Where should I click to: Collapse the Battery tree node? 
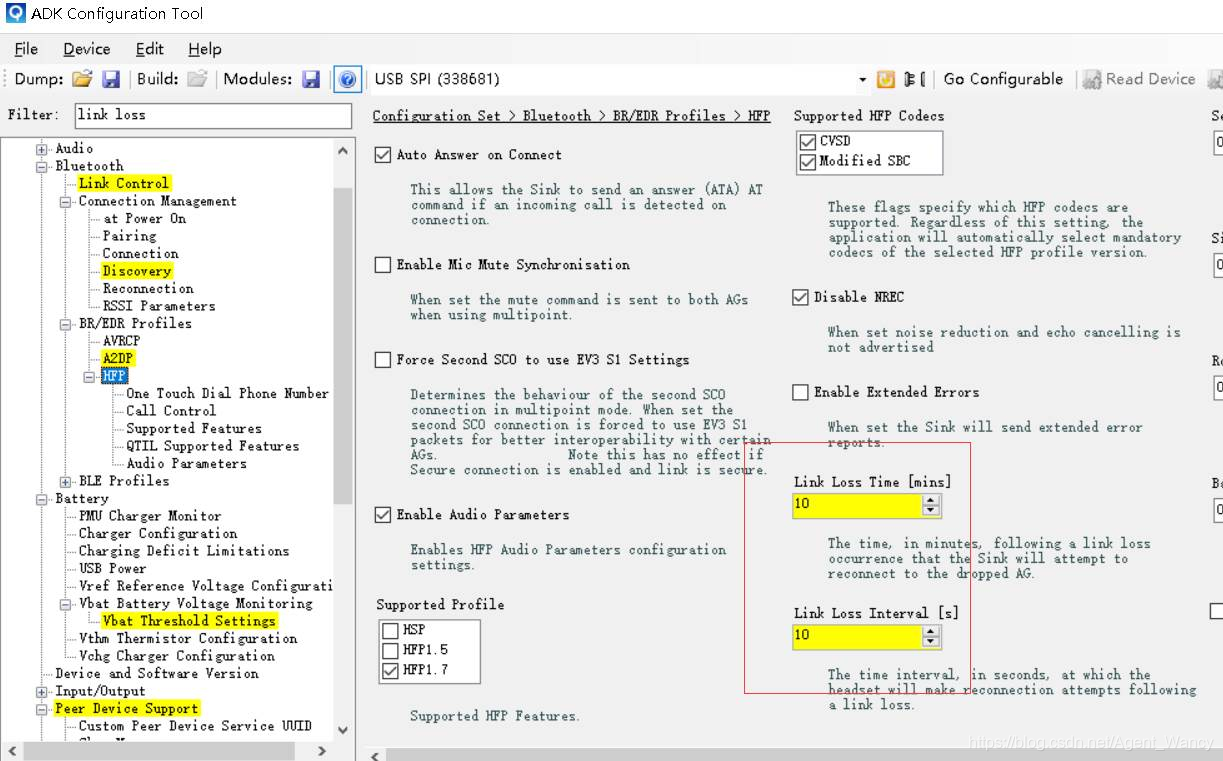(42, 498)
